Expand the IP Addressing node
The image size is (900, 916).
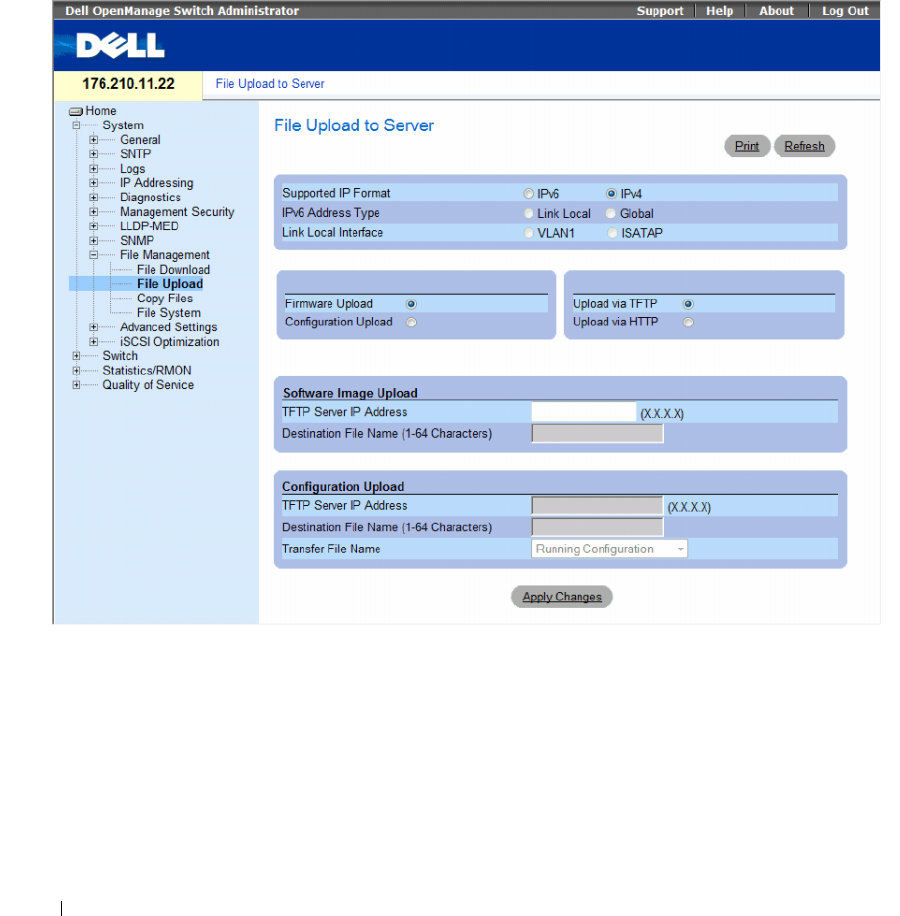tap(93, 183)
